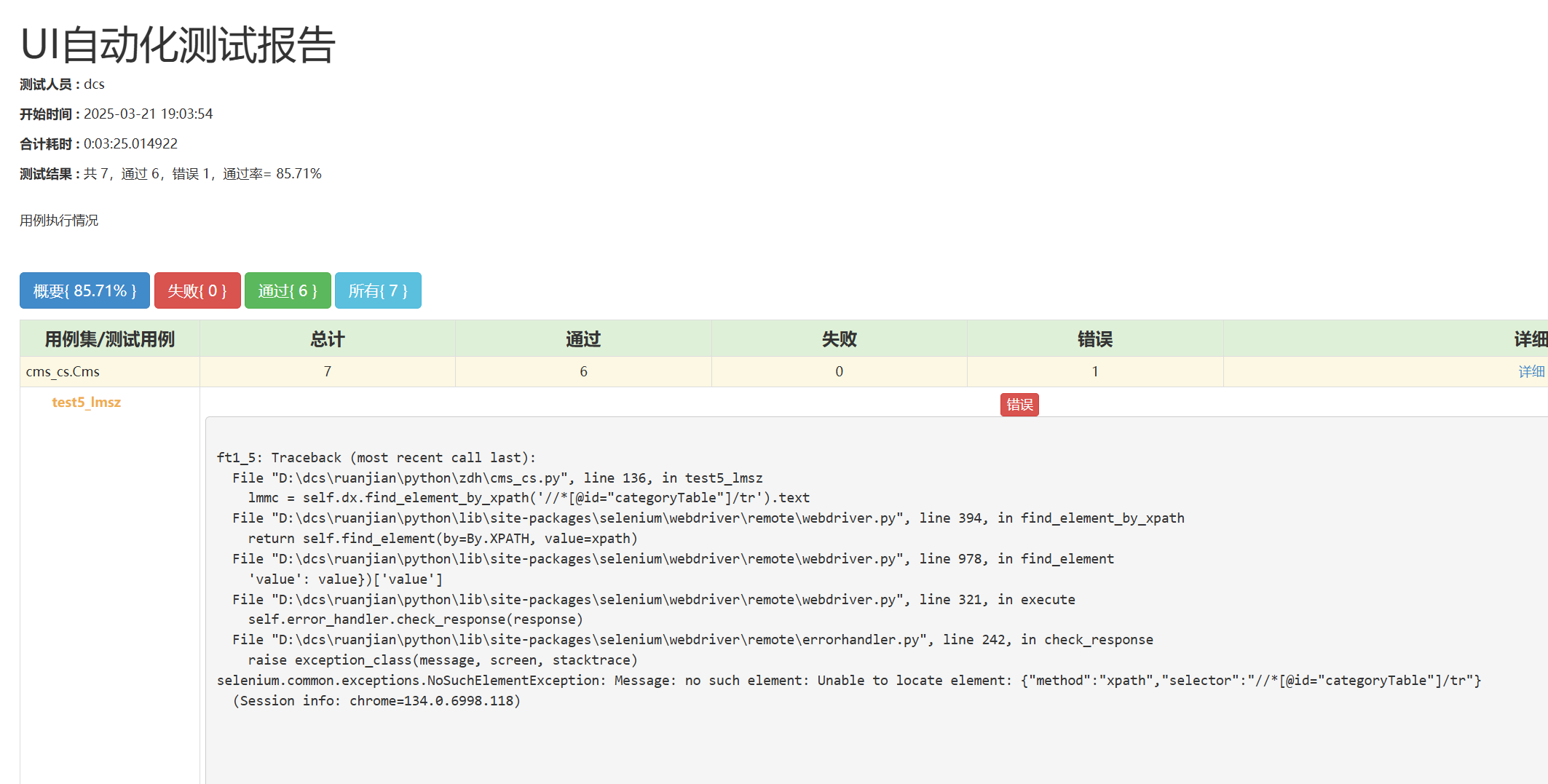Click the passed count cell showing 6
1548x784 pixels.
pos(583,371)
